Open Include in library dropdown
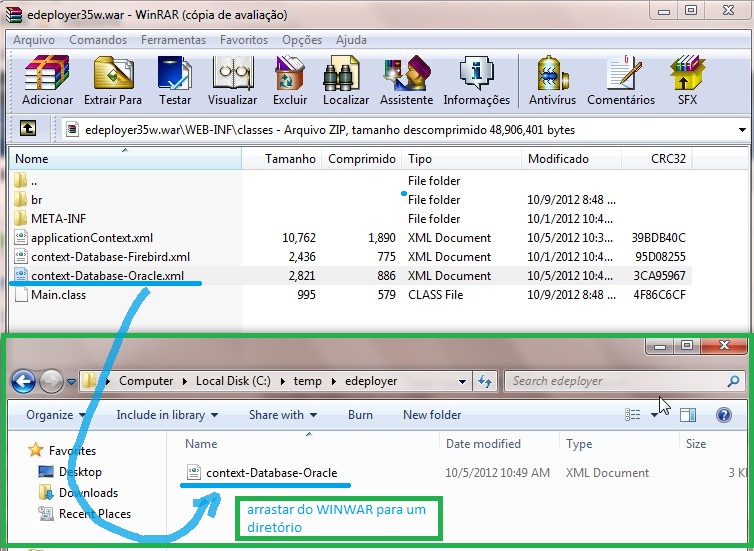This screenshot has width=754, height=551. [167, 414]
